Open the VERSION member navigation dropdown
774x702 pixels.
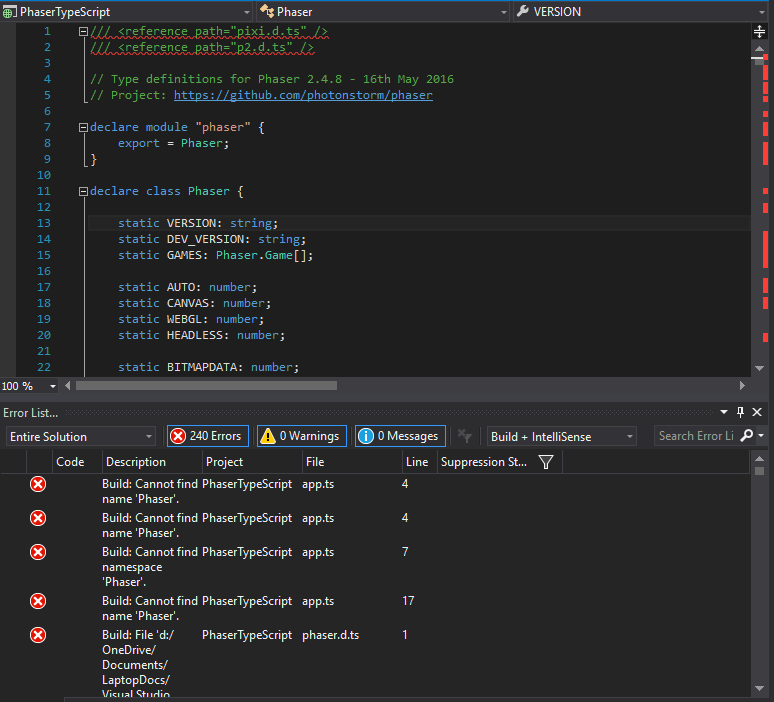(x=641, y=11)
